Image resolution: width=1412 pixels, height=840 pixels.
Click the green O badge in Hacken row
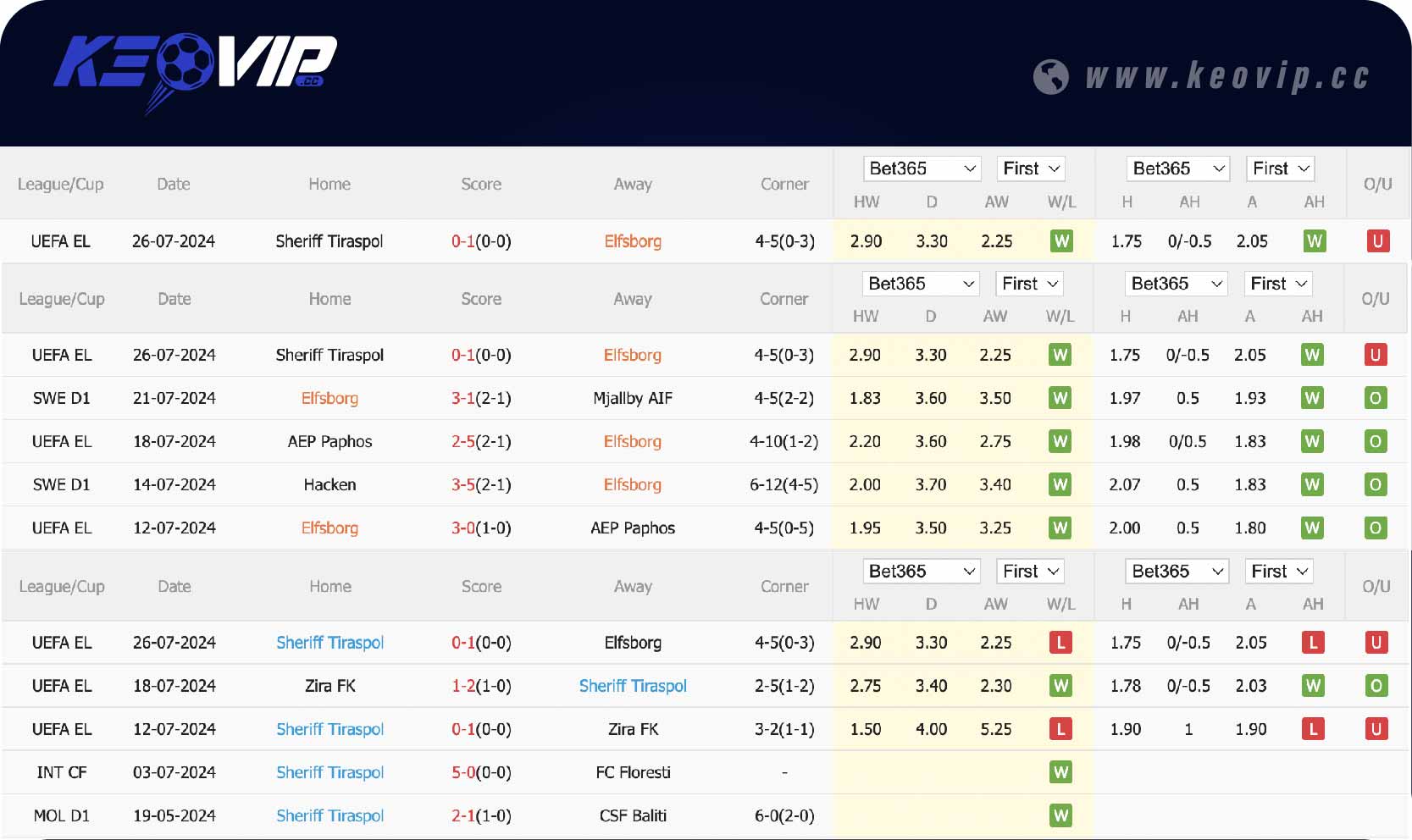(1375, 484)
